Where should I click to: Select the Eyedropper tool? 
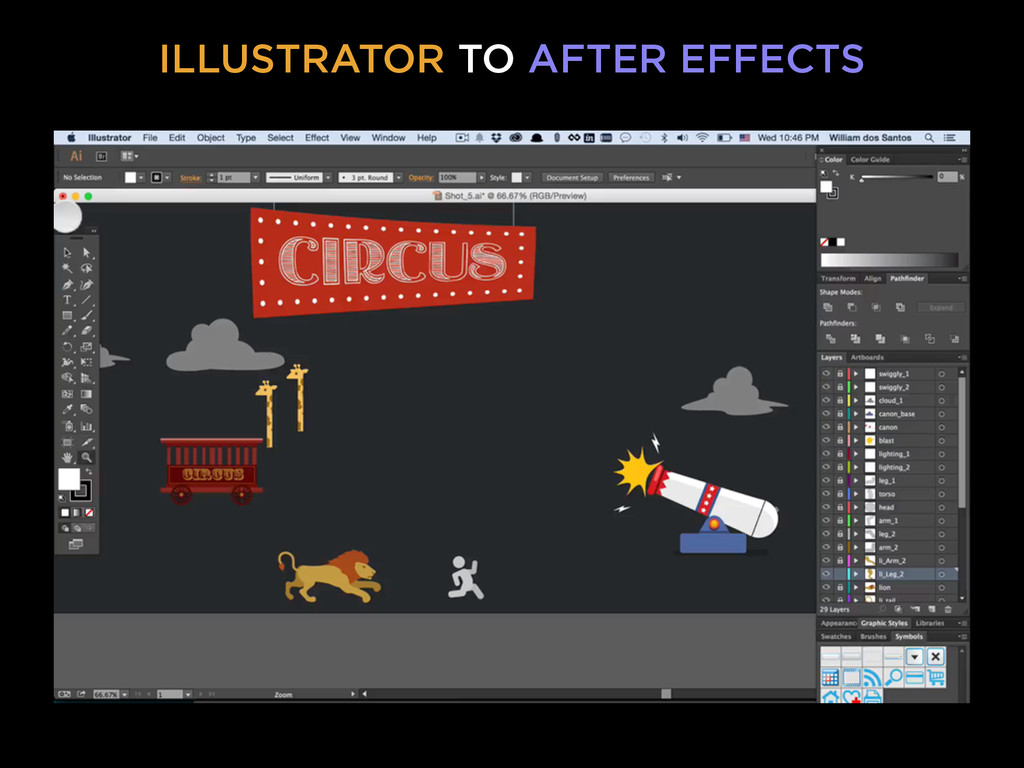(x=67, y=409)
